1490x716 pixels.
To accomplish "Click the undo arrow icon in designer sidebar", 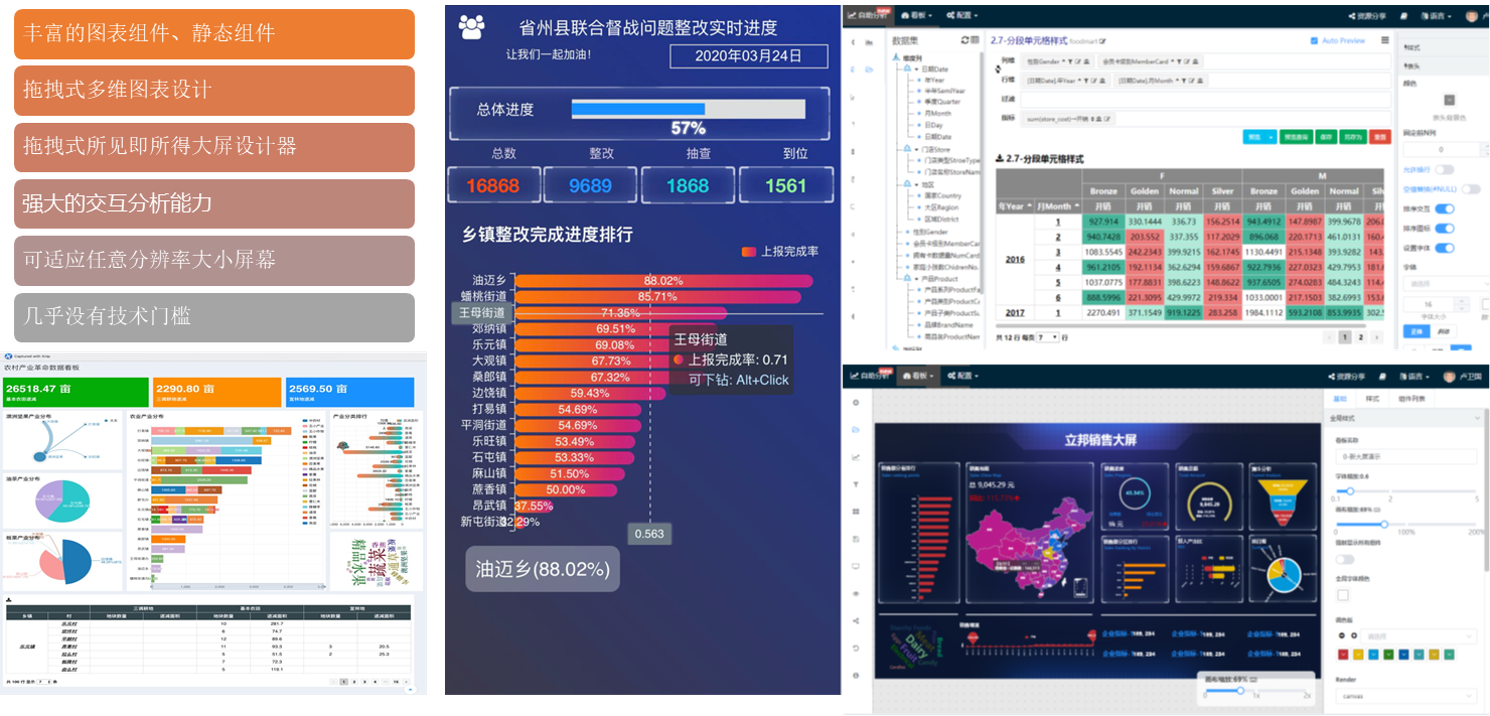I will (855, 648).
